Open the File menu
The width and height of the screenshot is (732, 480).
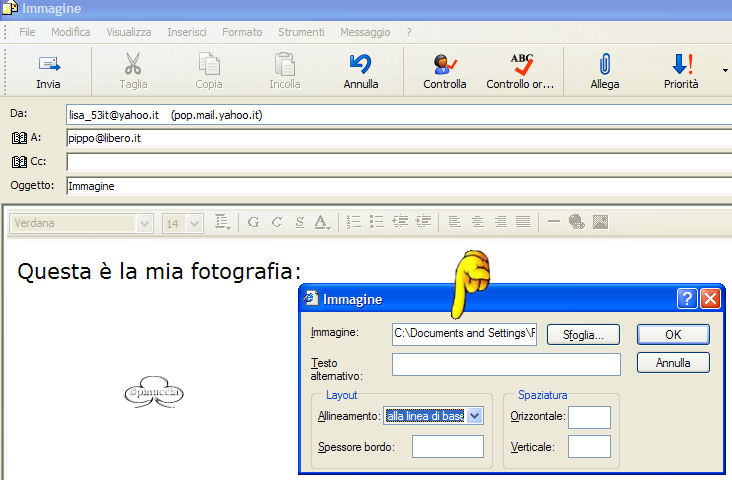[x=27, y=32]
